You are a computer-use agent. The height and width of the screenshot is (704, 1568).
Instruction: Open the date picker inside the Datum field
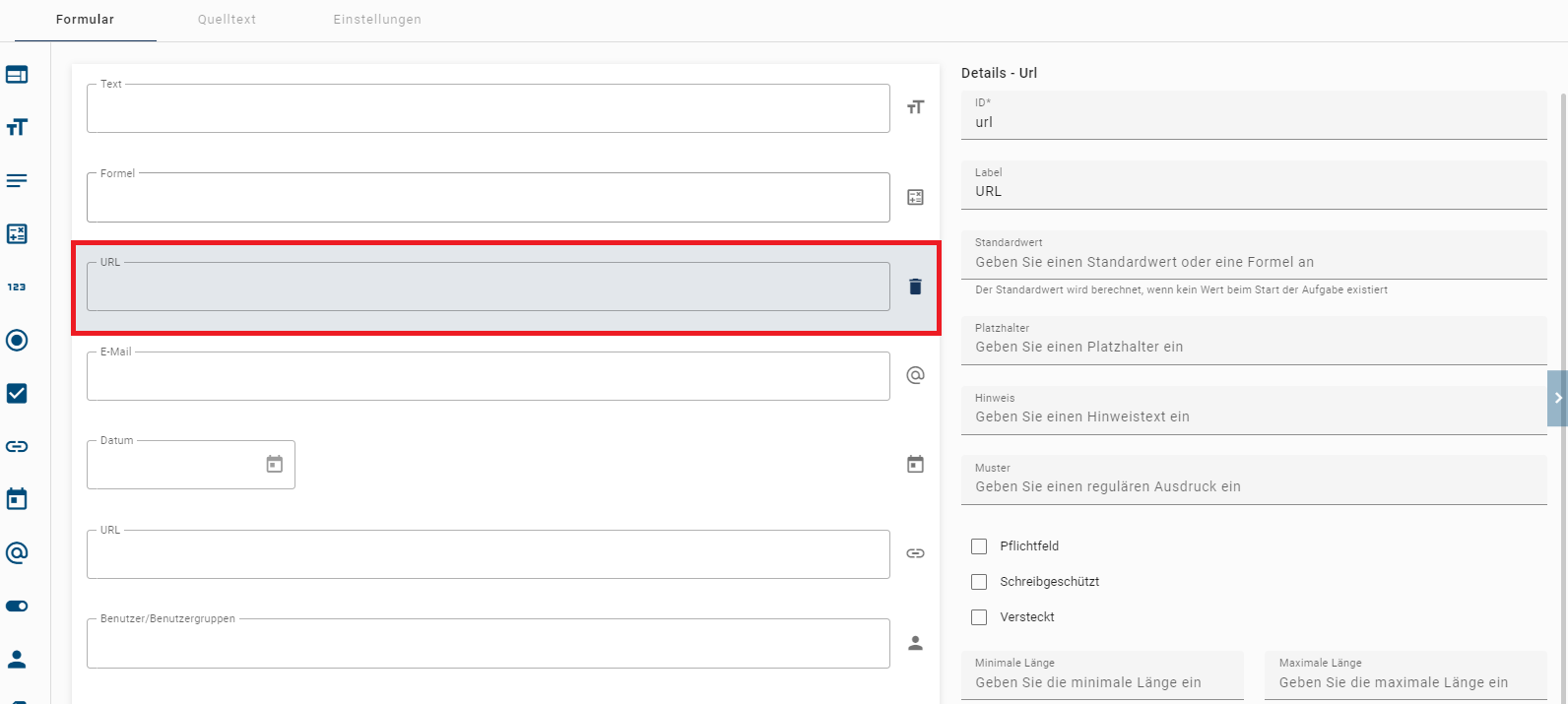click(x=274, y=464)
